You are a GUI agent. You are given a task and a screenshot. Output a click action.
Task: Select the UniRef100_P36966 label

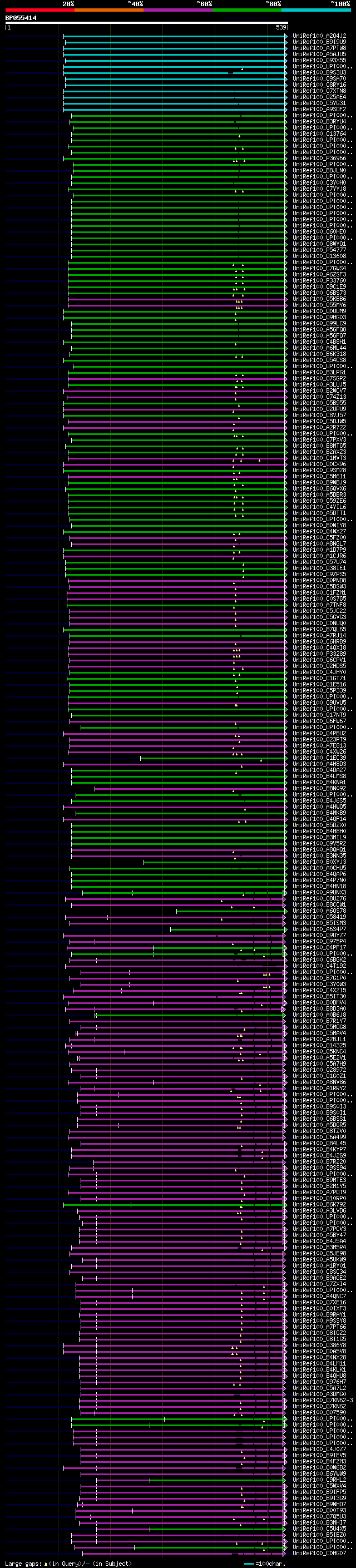tap(319, 159)
